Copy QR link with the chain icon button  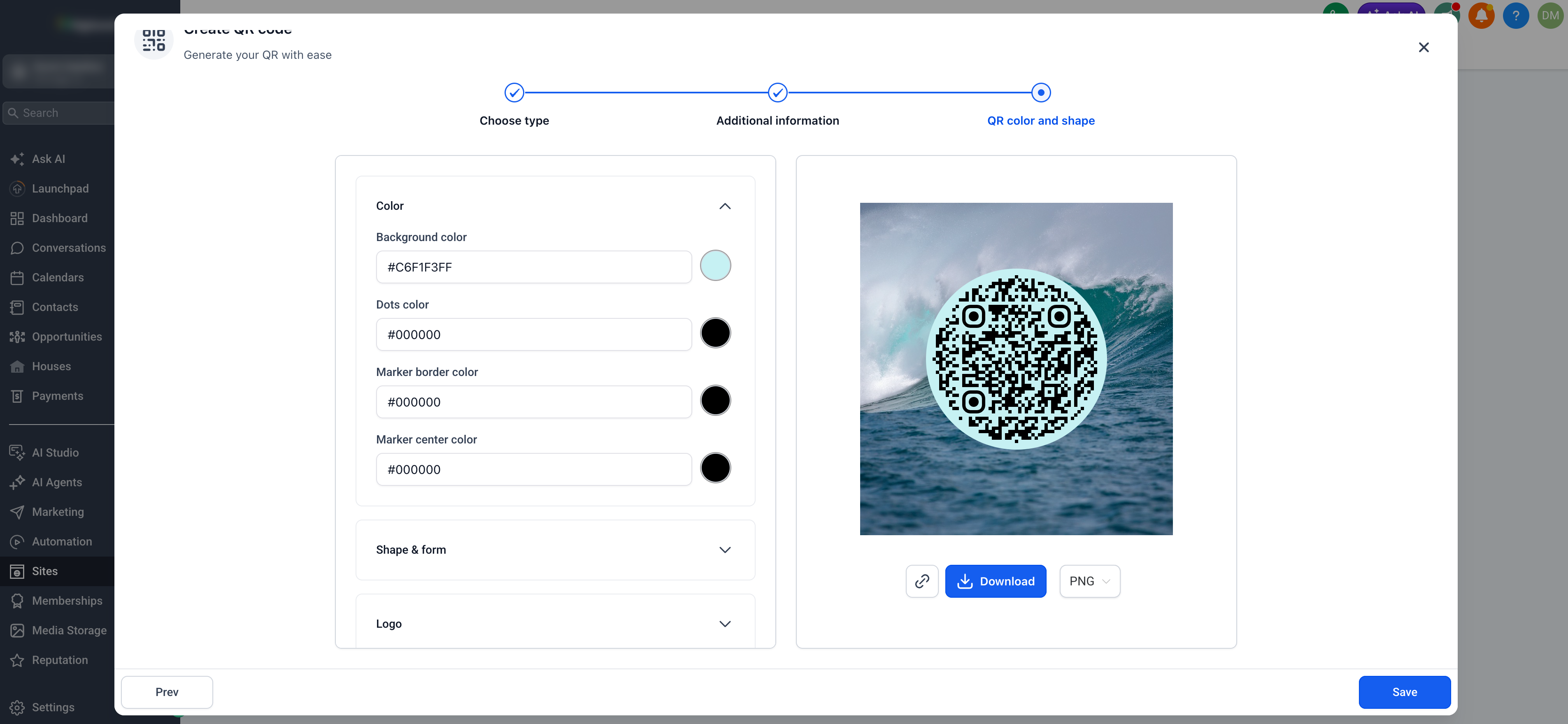(x=921, y=581)
